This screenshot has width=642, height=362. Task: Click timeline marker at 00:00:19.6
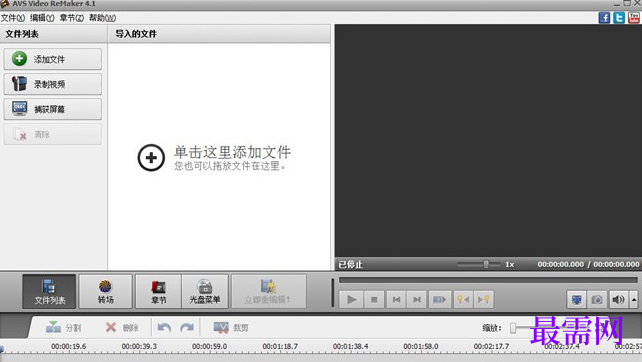click(x=68, y=346)
